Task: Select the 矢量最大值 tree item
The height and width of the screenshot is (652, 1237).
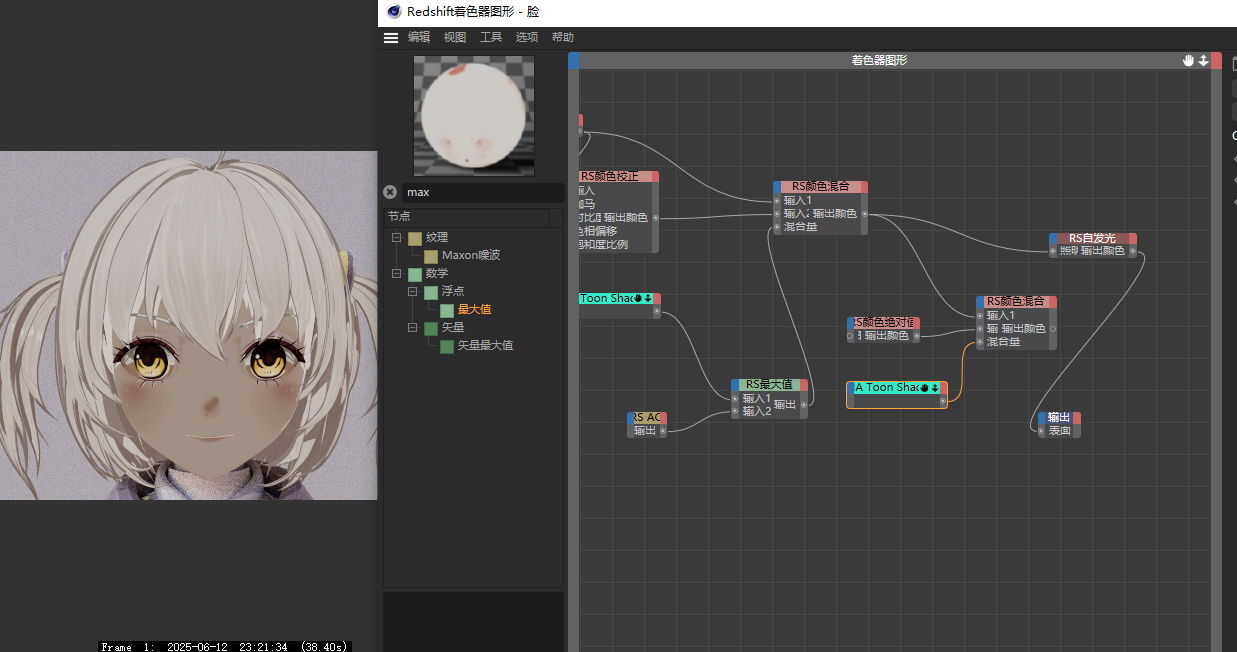Action: 486,346
